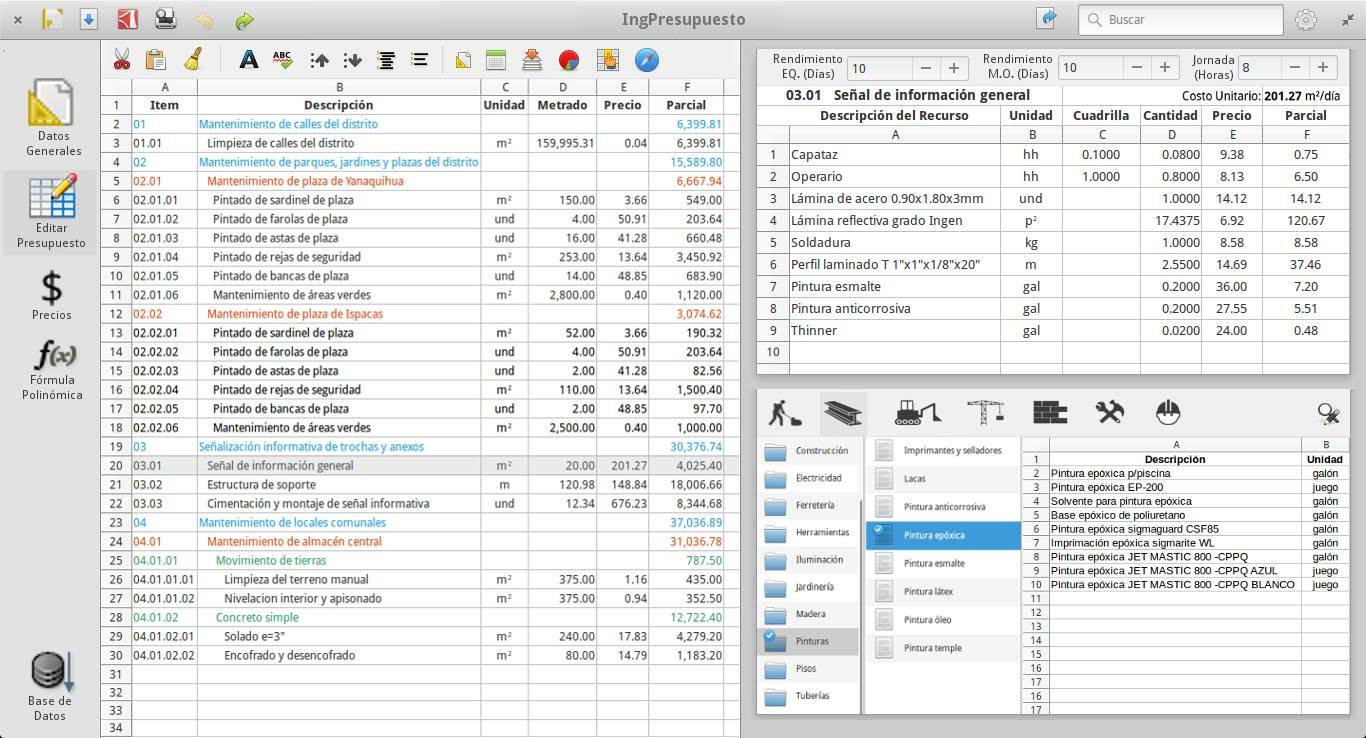Click the printer icon in title bar
1366x738 pixels.
coord(166,19)
